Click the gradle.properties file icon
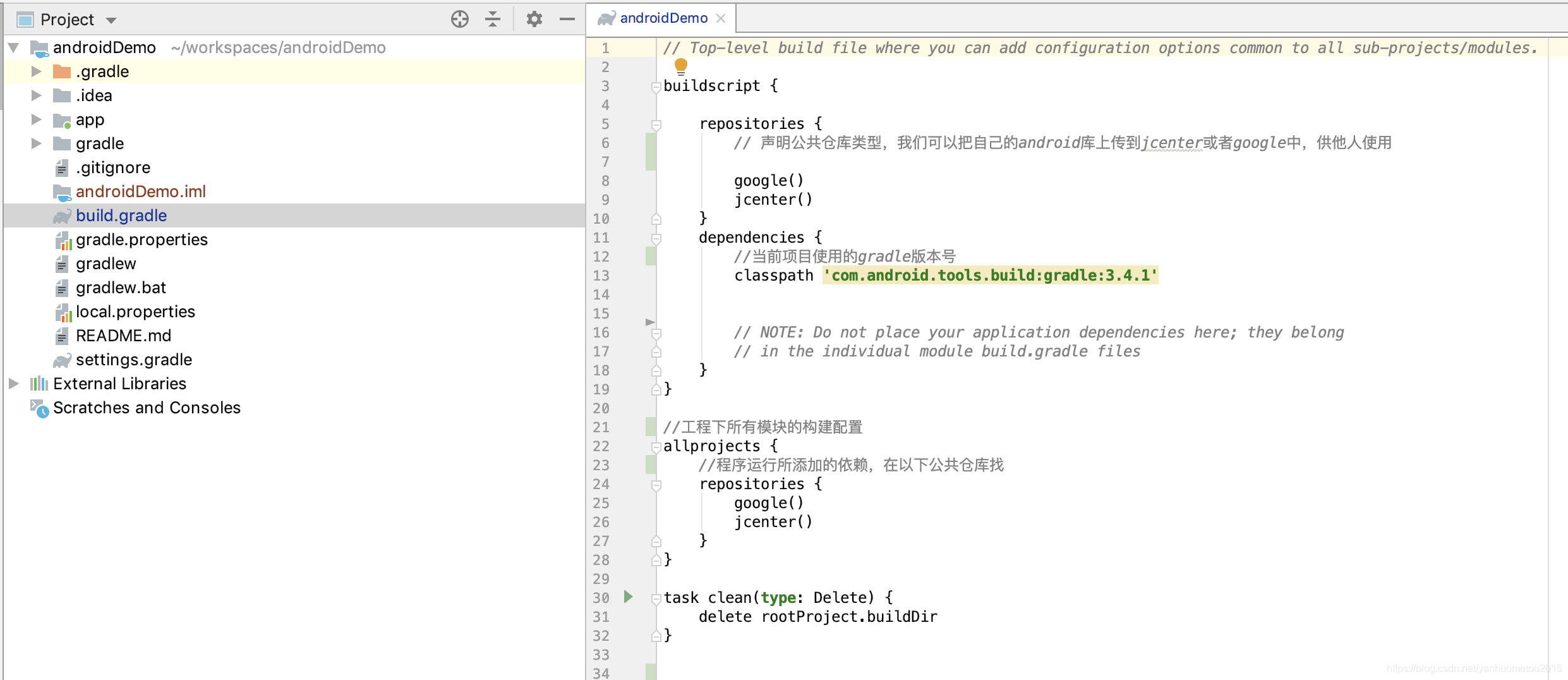Screen dimensions: 1568x680 click(63, 240)
